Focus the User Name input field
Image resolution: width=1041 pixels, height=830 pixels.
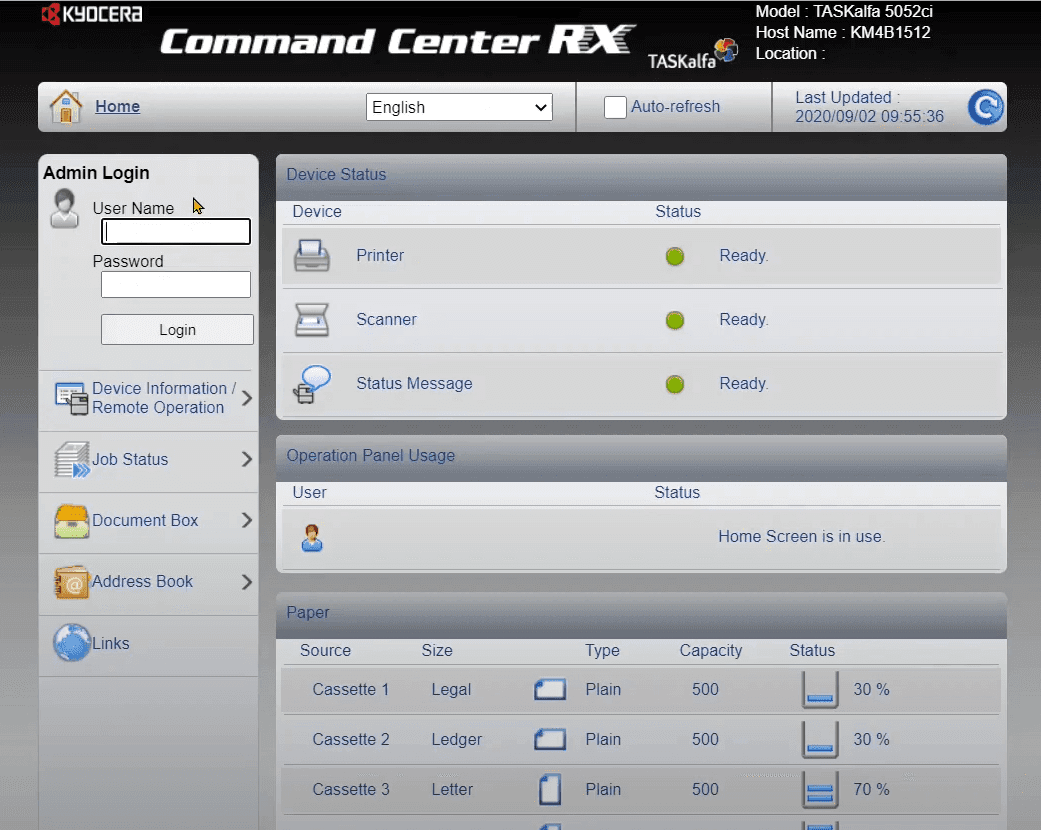(176, 232)
